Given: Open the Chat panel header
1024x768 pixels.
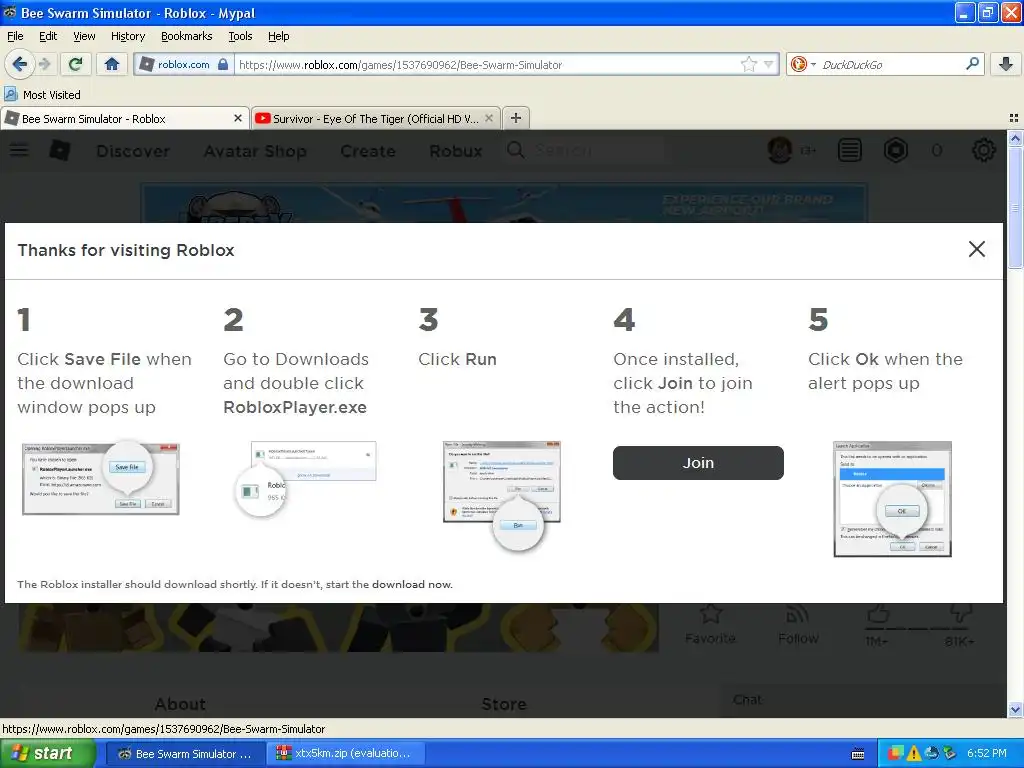Looking at the screenshot, I should [x=862, y=700].
